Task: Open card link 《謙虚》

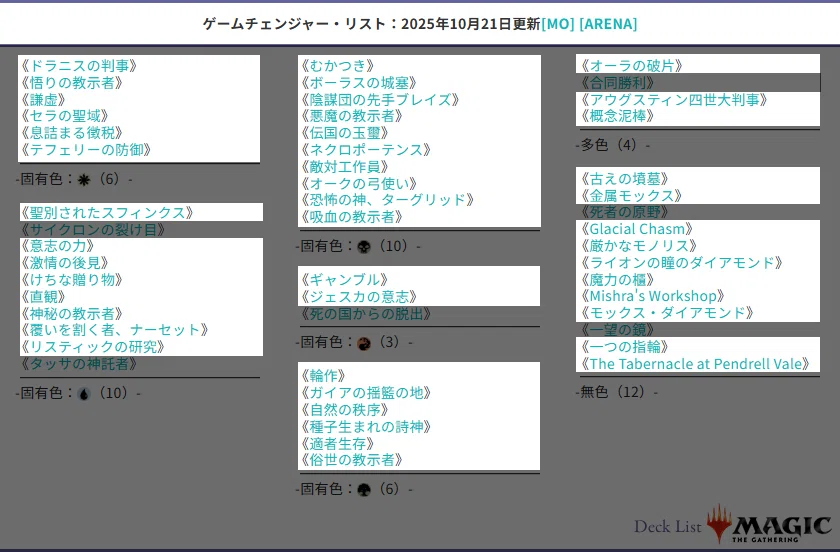Action: [43, 100]
